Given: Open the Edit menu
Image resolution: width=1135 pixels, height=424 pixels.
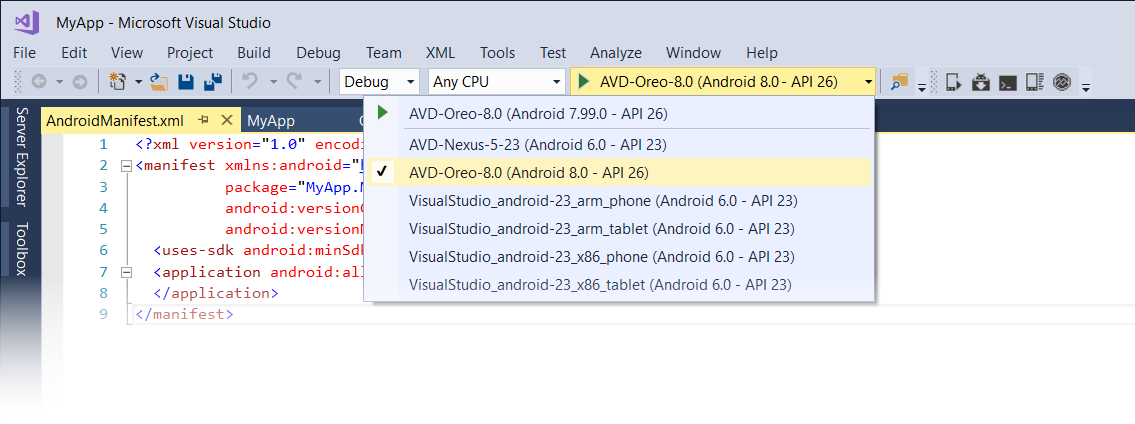Looking at the screenshot, I should click(74, 53).
